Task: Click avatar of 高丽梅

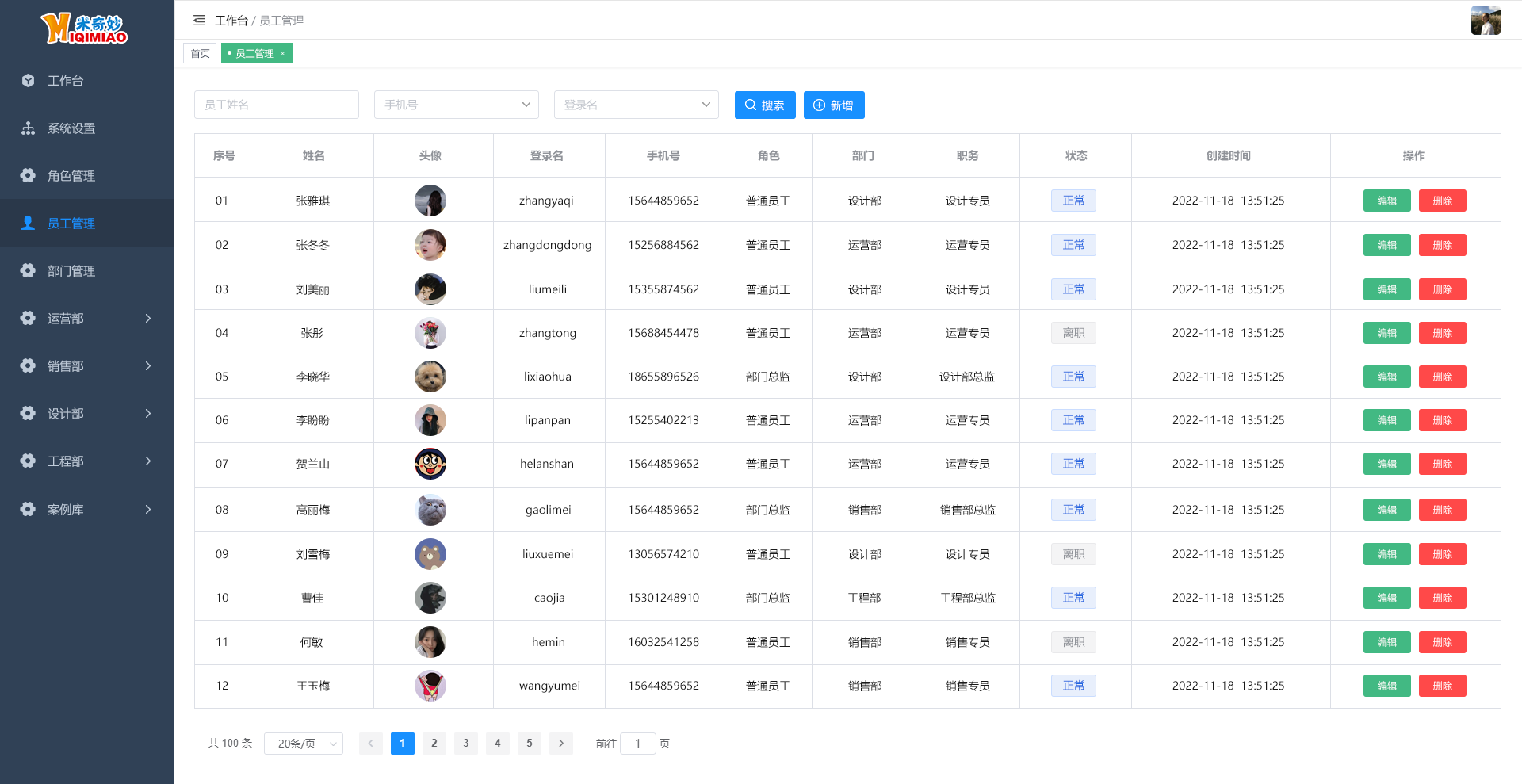Action: point(430,510)
